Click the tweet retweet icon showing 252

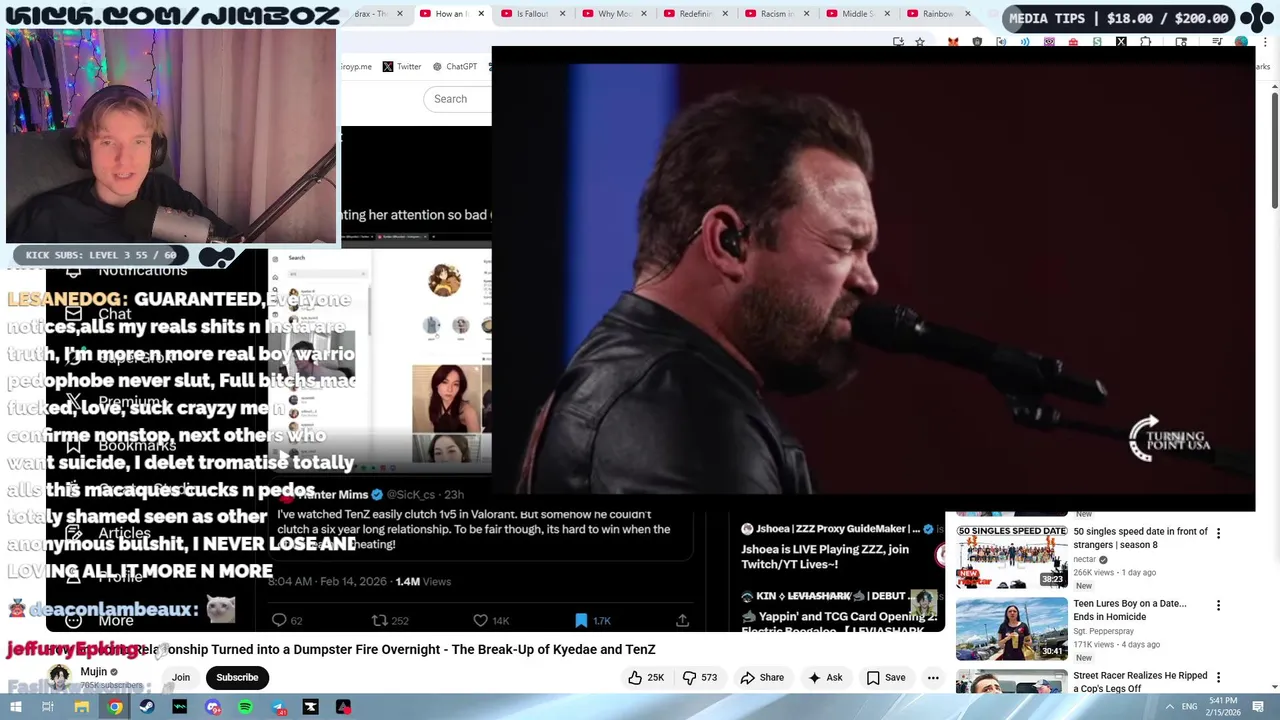coord(380,620)
